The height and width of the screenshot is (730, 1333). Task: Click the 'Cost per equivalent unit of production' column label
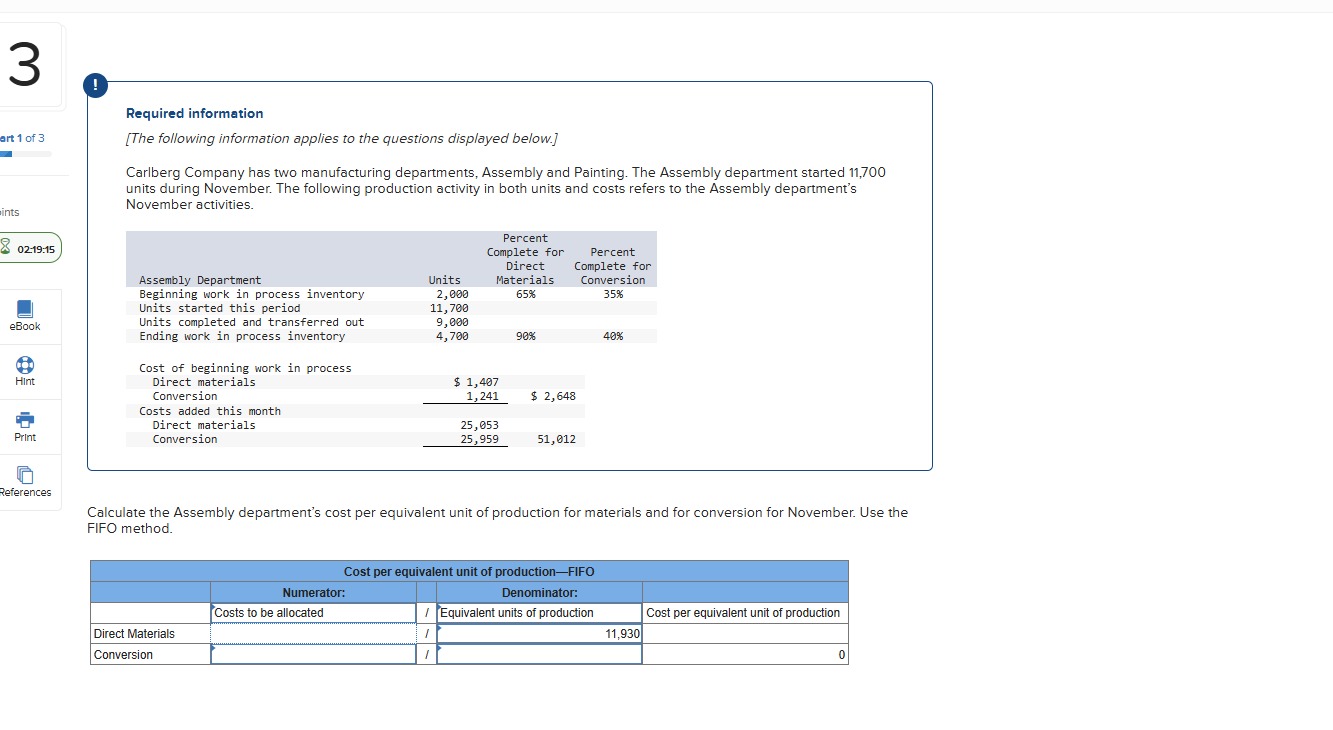pyautogui.click(x=743, y=613)
